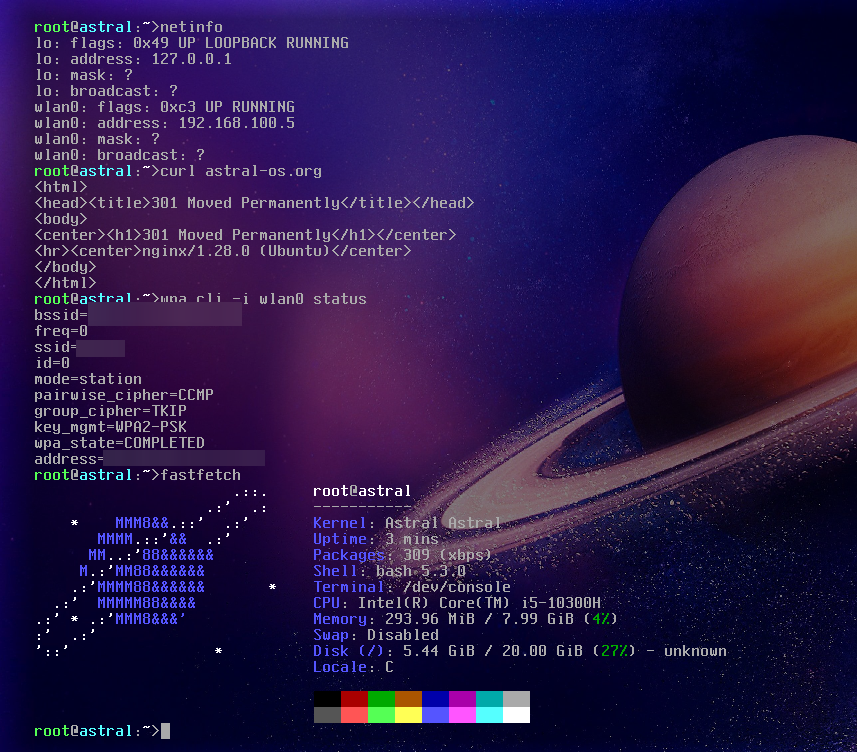Pick the black swatch in fastfetch palette
Image resolution: width=857 pixels, height=752 pixels.
pyautogui.click(x=327, y=699)
